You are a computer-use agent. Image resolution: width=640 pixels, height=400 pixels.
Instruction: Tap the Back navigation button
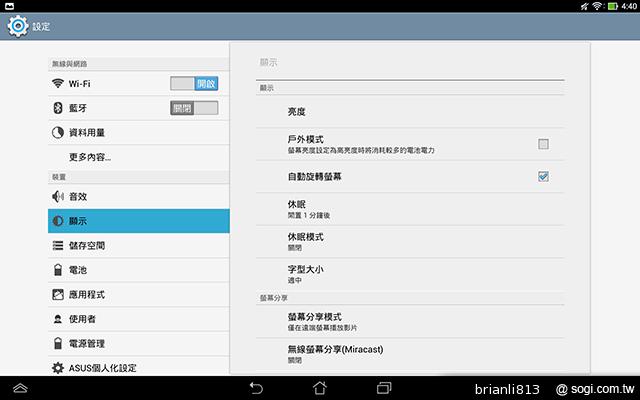point(256,388)
